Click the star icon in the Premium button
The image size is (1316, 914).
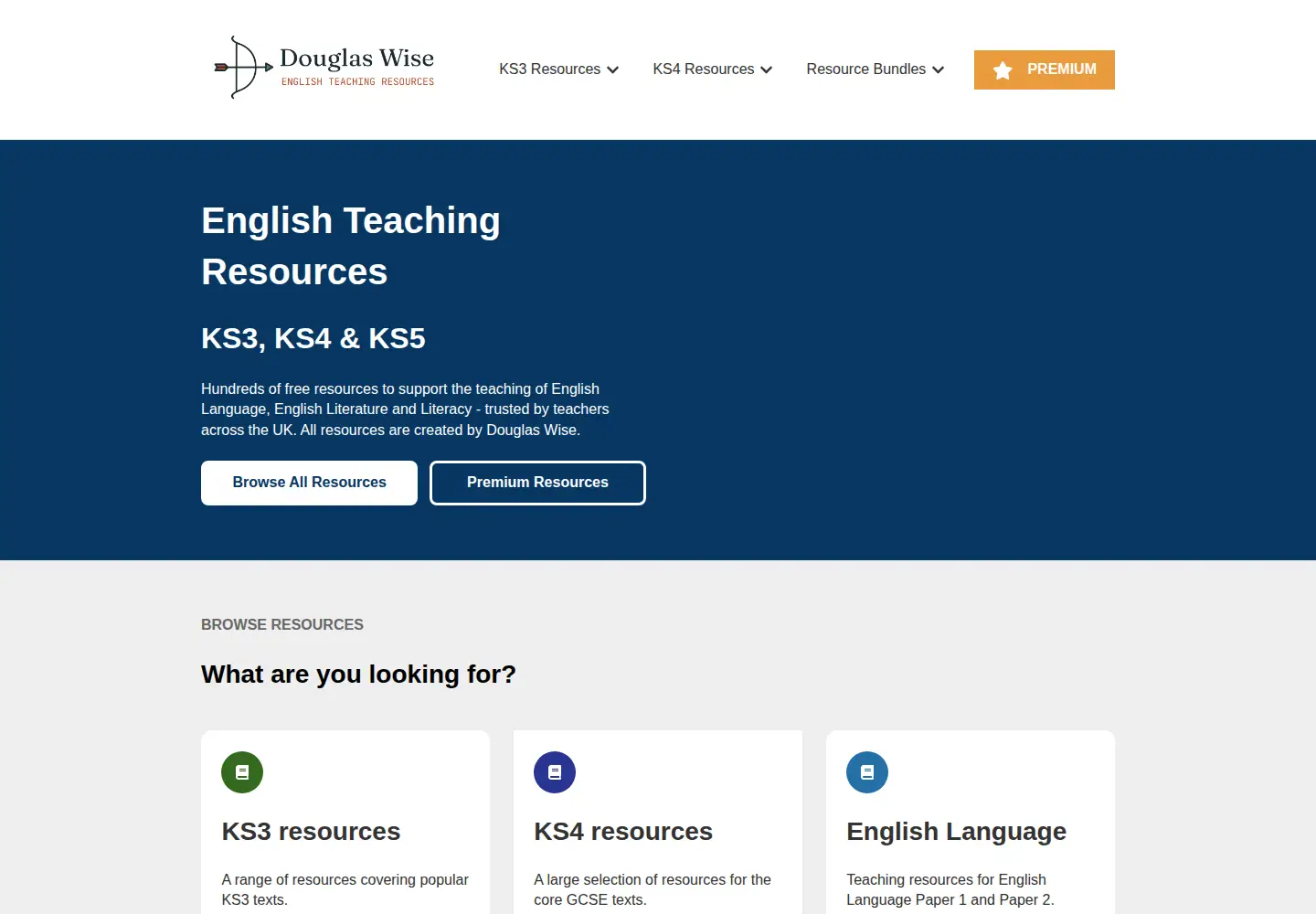[x=1003, y=70]
